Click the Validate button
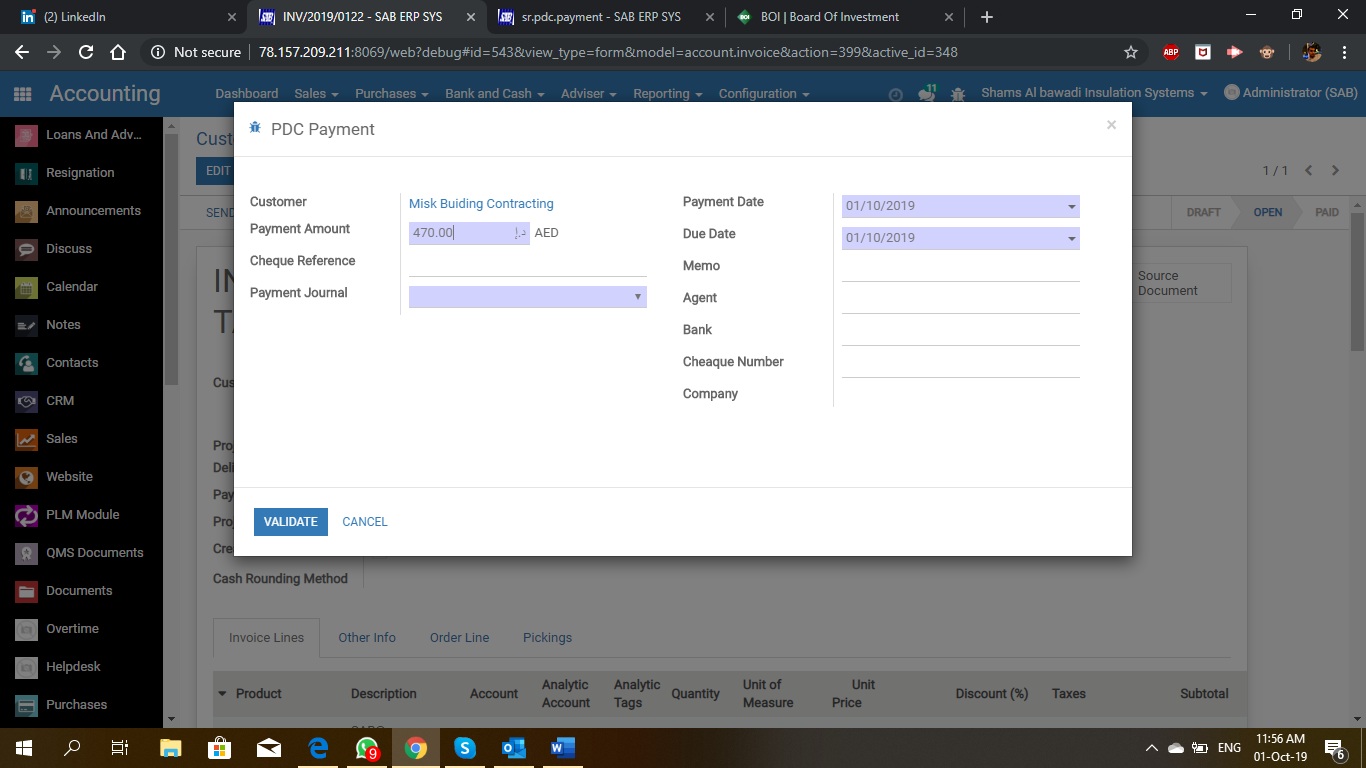1366x768 pixels. coord(290,522)
